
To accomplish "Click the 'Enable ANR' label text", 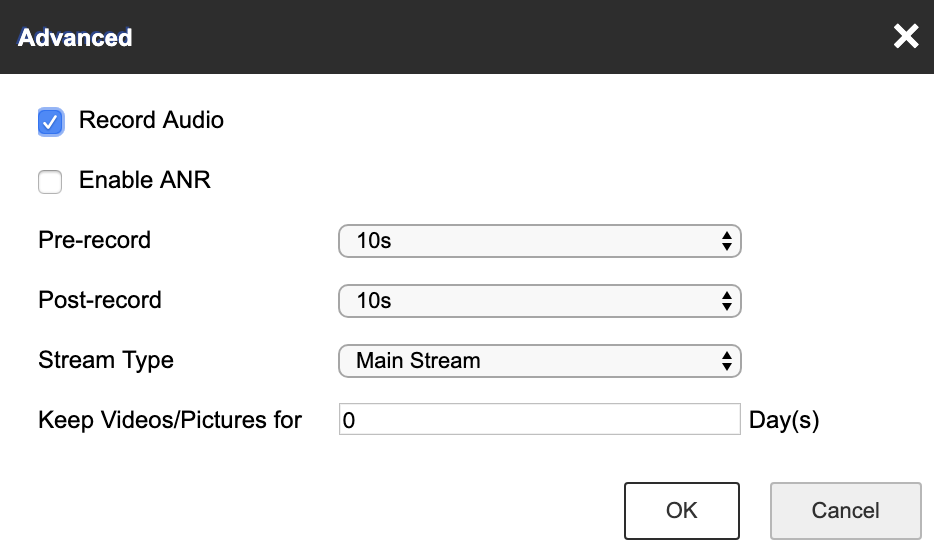I will pyautogui.click(x=145, y=181).
